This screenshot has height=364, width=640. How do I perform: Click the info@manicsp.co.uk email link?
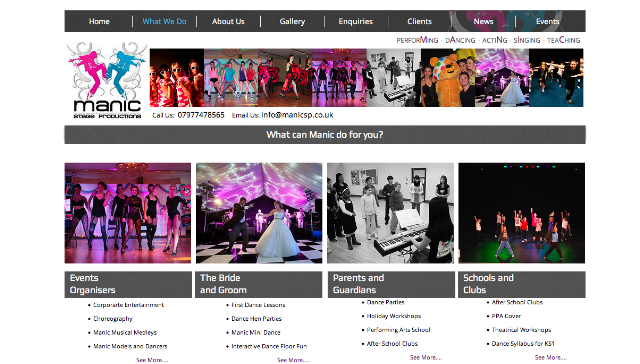pos(297,115)
